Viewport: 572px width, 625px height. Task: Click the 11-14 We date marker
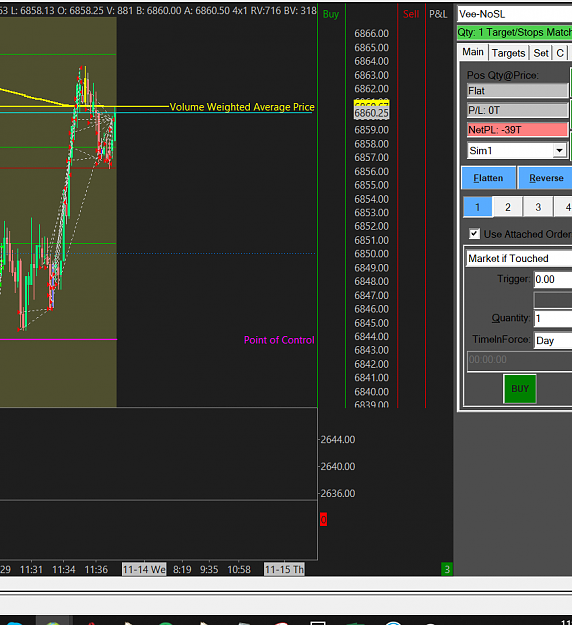(144, 569)
